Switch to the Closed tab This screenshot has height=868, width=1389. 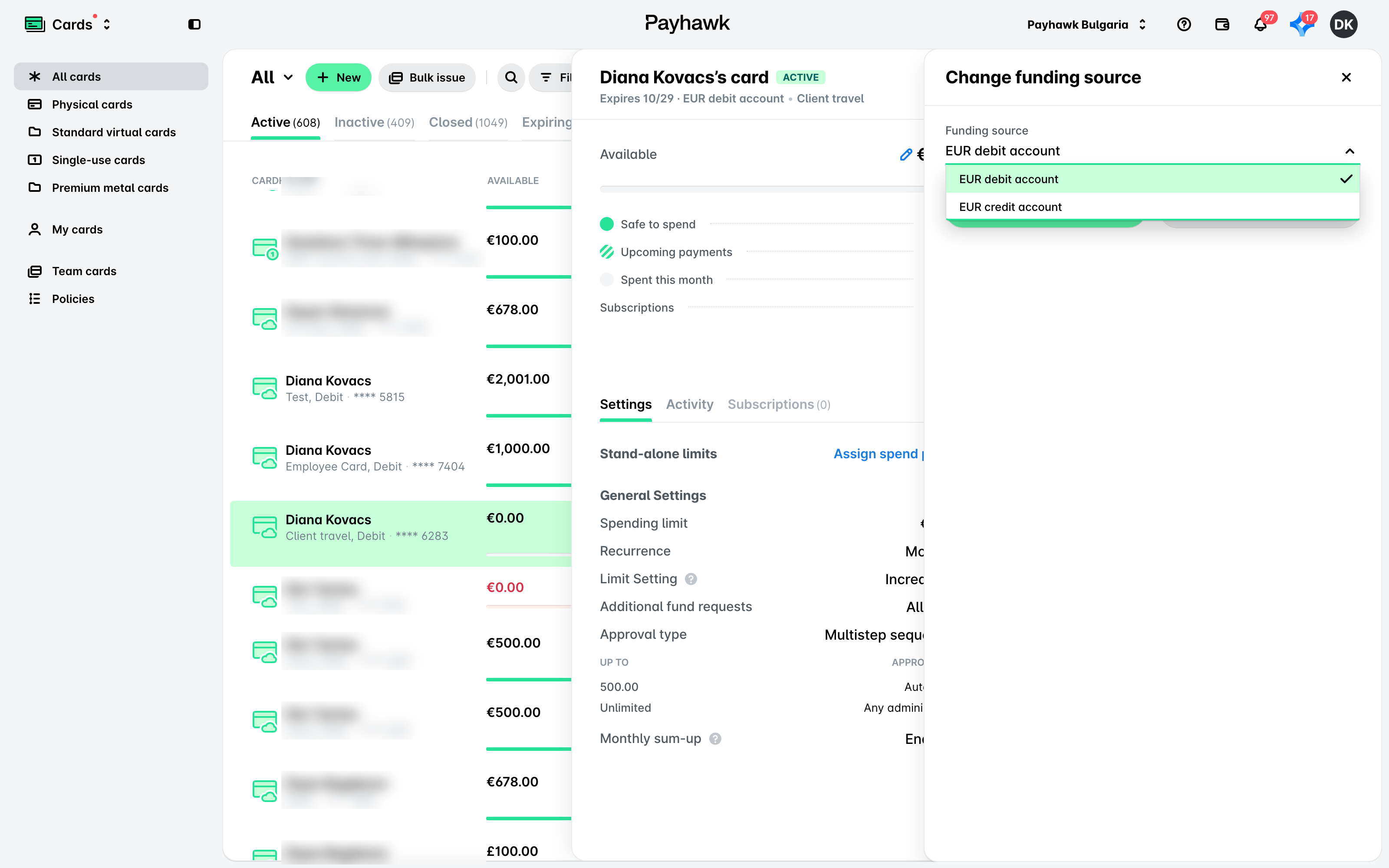click(x=468, y=122)
